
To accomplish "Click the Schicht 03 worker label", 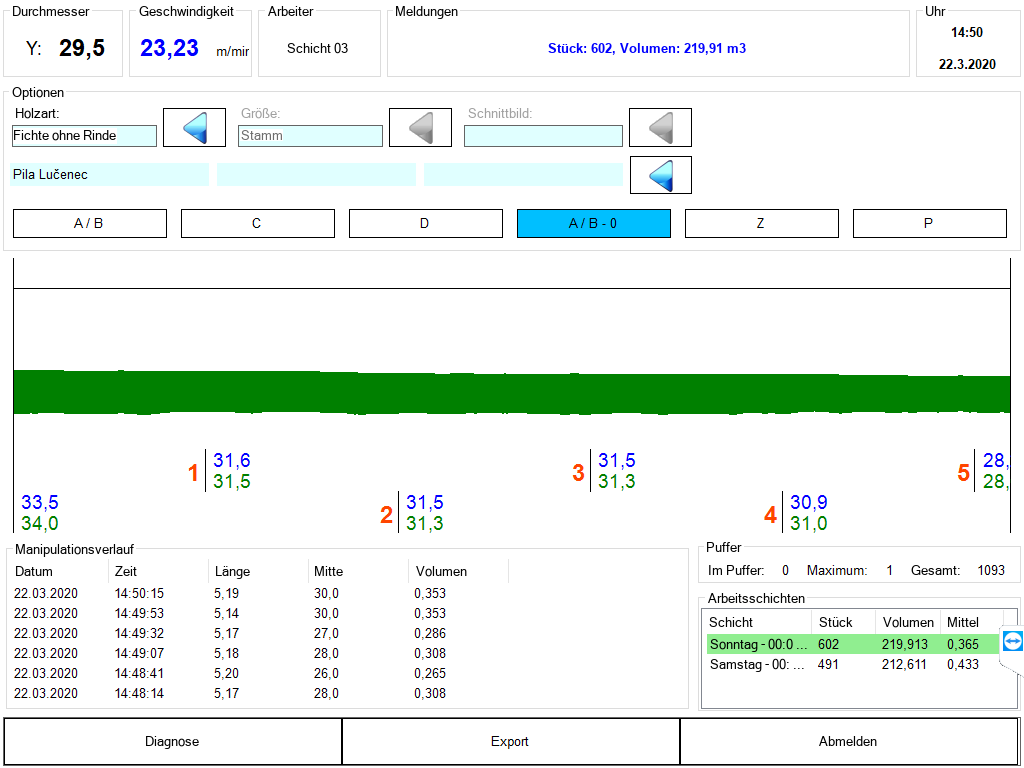I will pyautogui.click(x=317, y=48).
